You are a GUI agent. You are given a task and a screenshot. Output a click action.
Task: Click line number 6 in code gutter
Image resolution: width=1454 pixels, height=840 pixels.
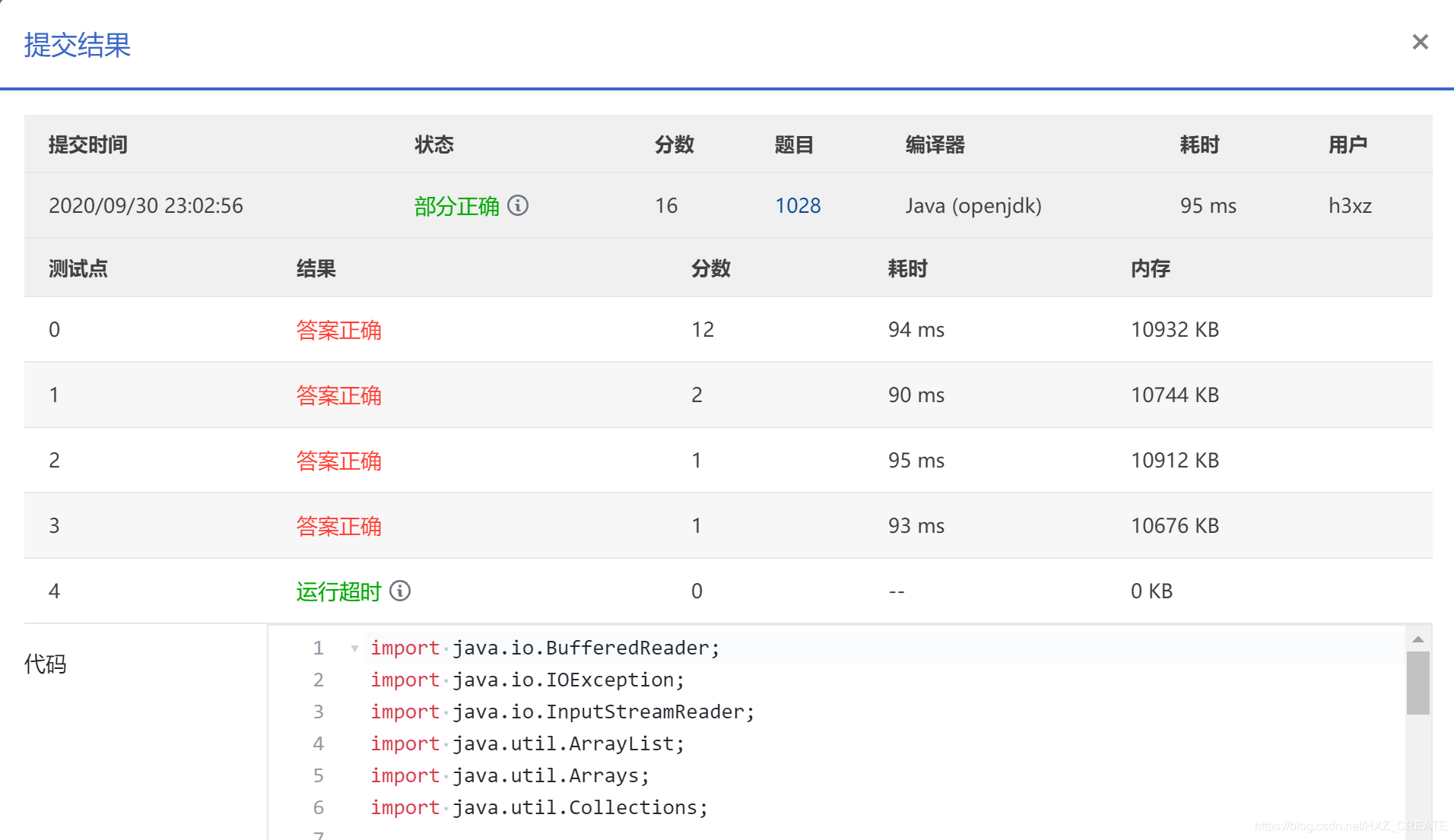click(319, 808)
